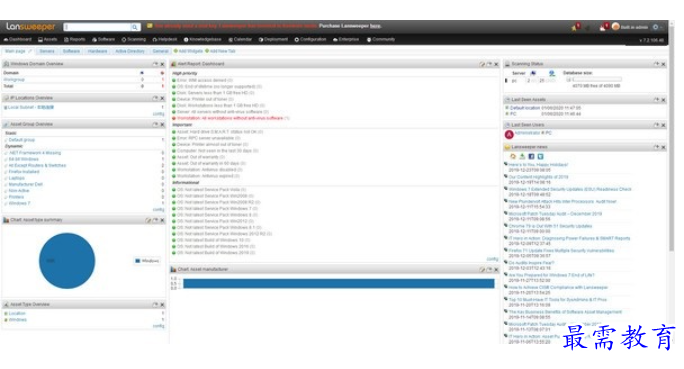
Task: Open the Configuration menu
Action: coord(310,39)
